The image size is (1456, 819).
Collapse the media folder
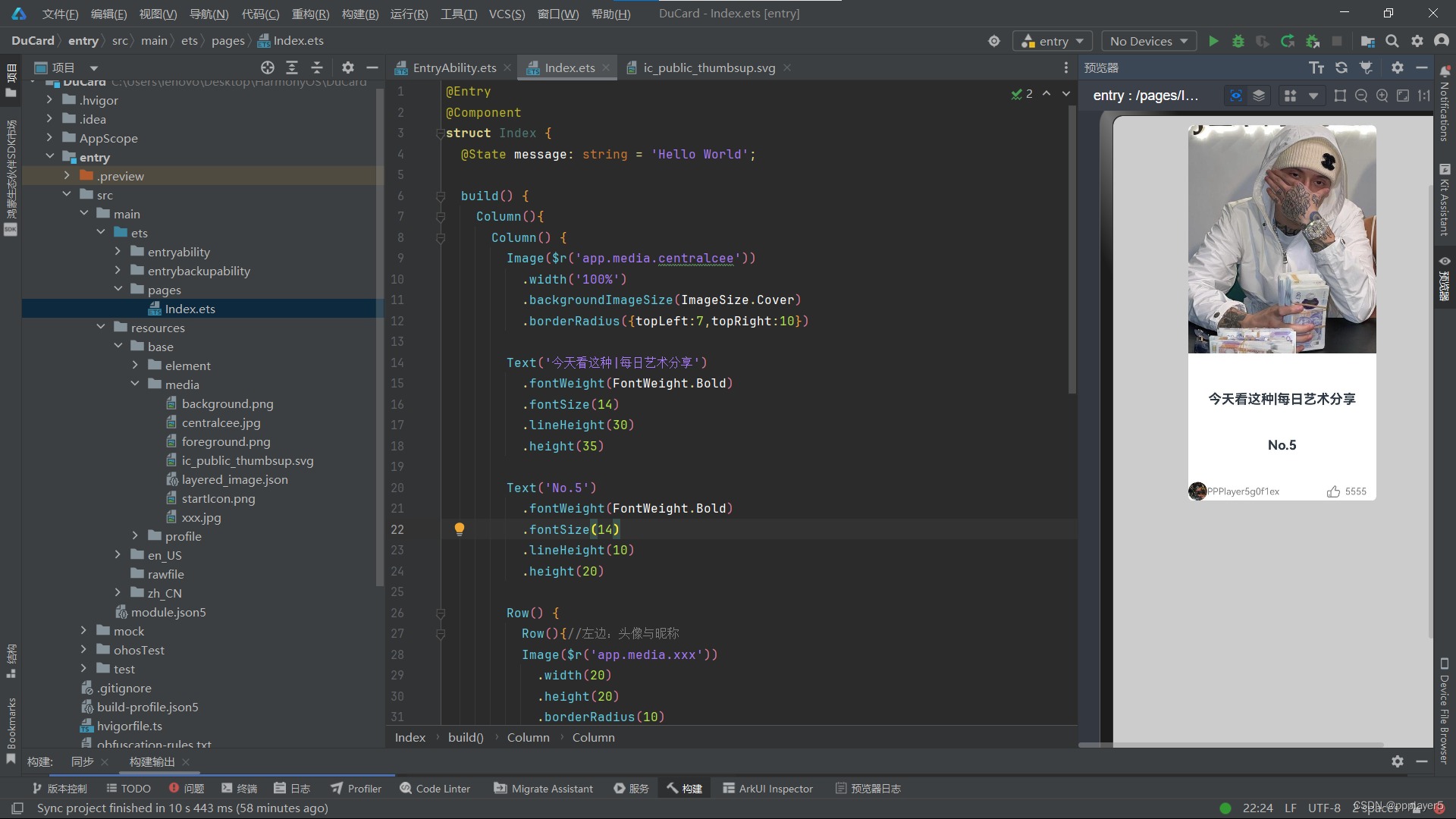point(135,384)
